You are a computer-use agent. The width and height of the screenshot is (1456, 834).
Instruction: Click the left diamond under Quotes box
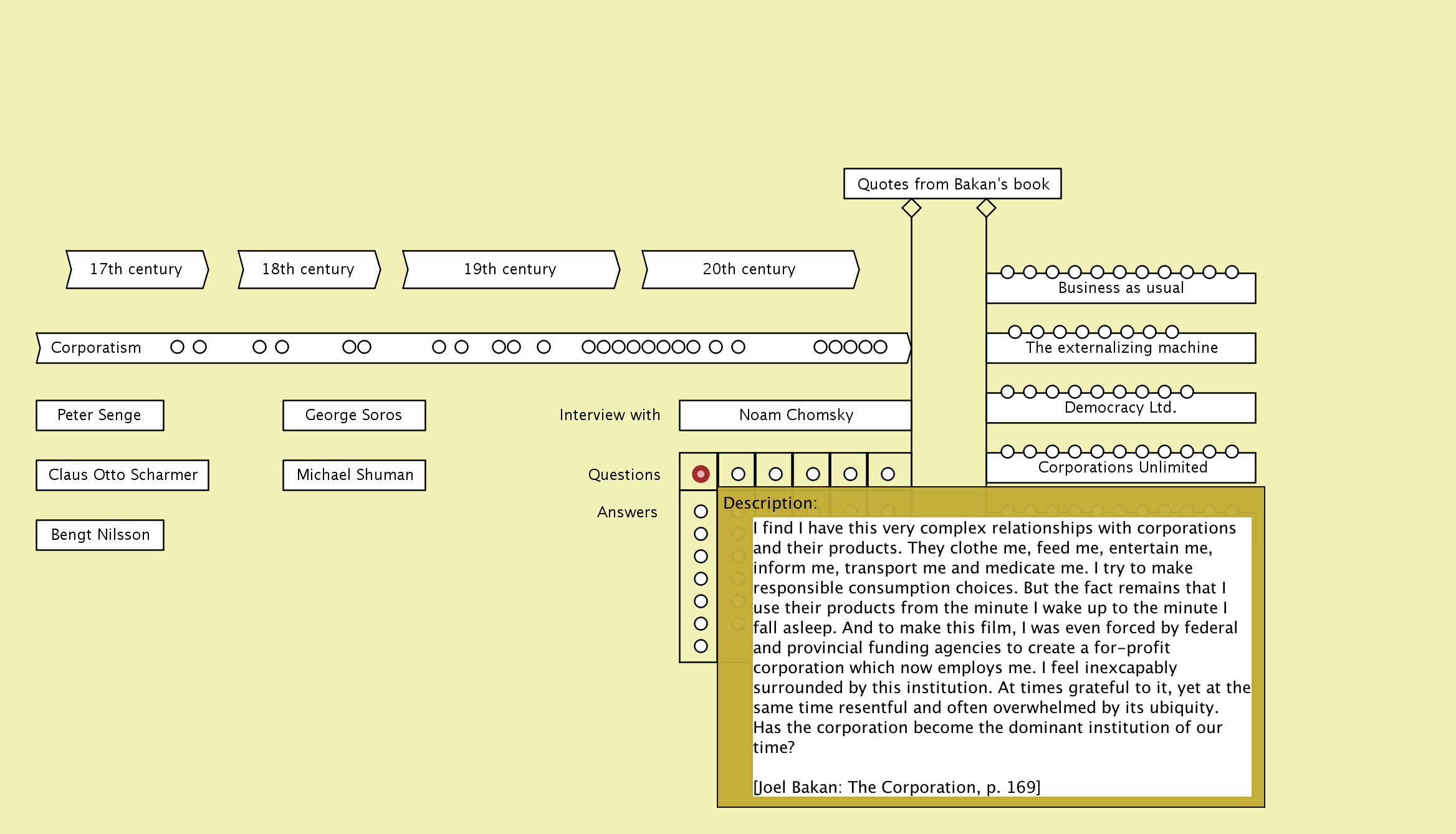pyautogui.click(x=911, y=208)
